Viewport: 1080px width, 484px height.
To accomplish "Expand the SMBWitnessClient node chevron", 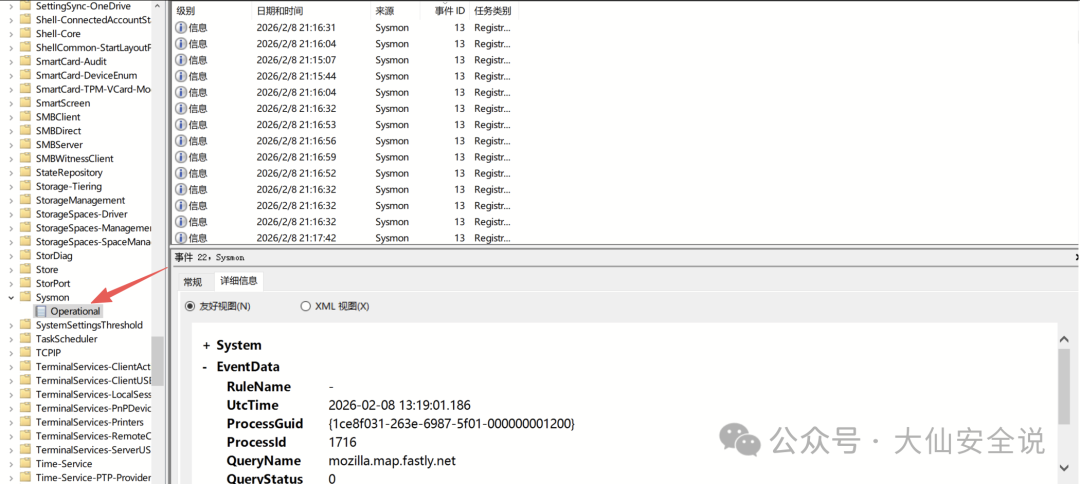I will pos(10,158).
